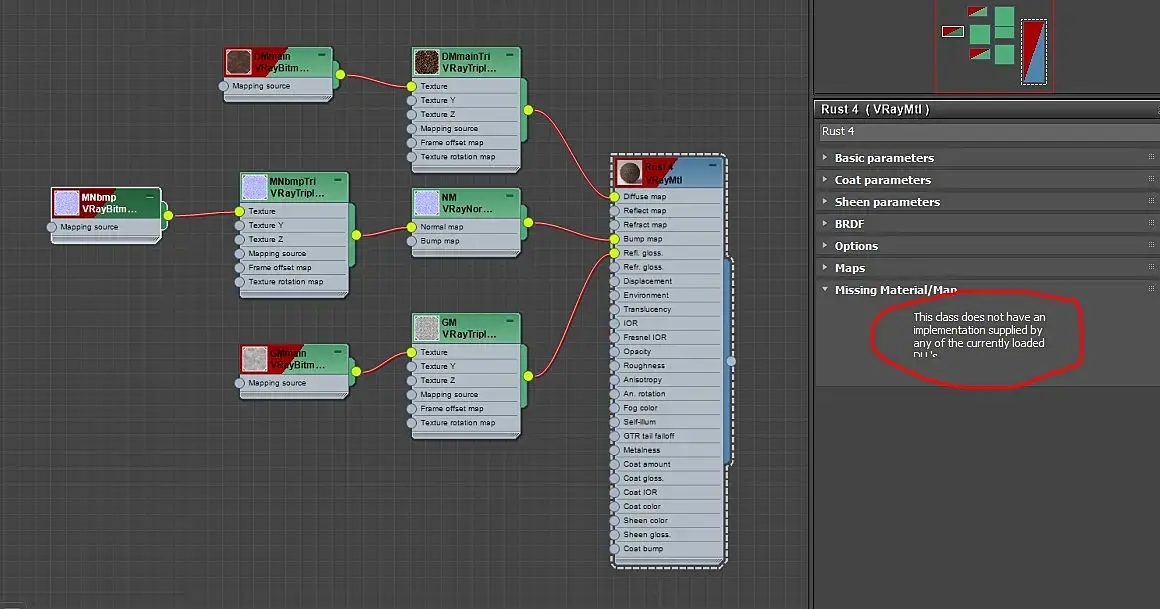This screenshot has height=609, width=1160.
Task: Select the Anisotropy row on Rust 4
Action: [x=667, y=380]
